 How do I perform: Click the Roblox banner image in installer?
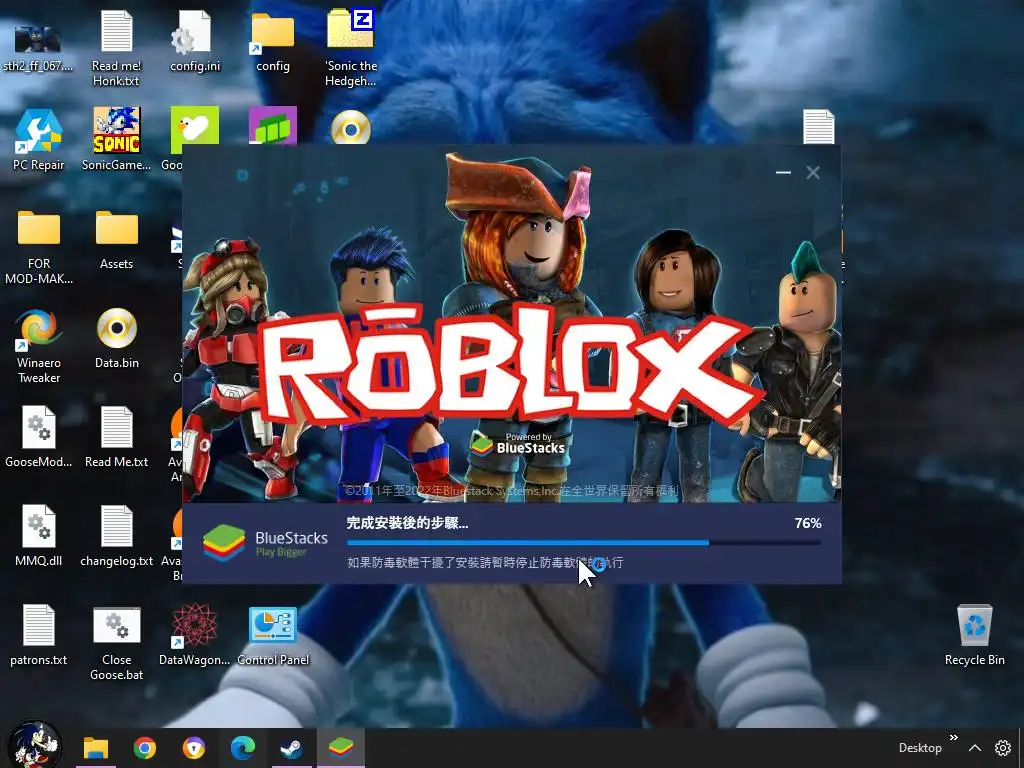511,324
